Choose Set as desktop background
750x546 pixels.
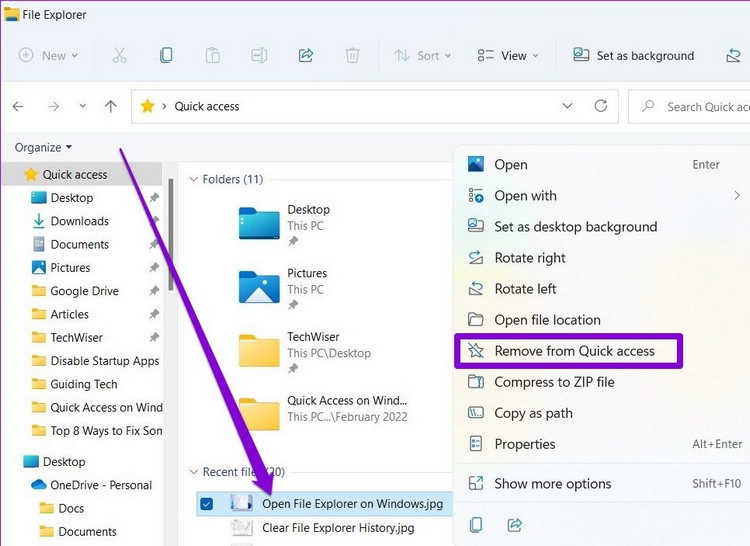(602, 227)
